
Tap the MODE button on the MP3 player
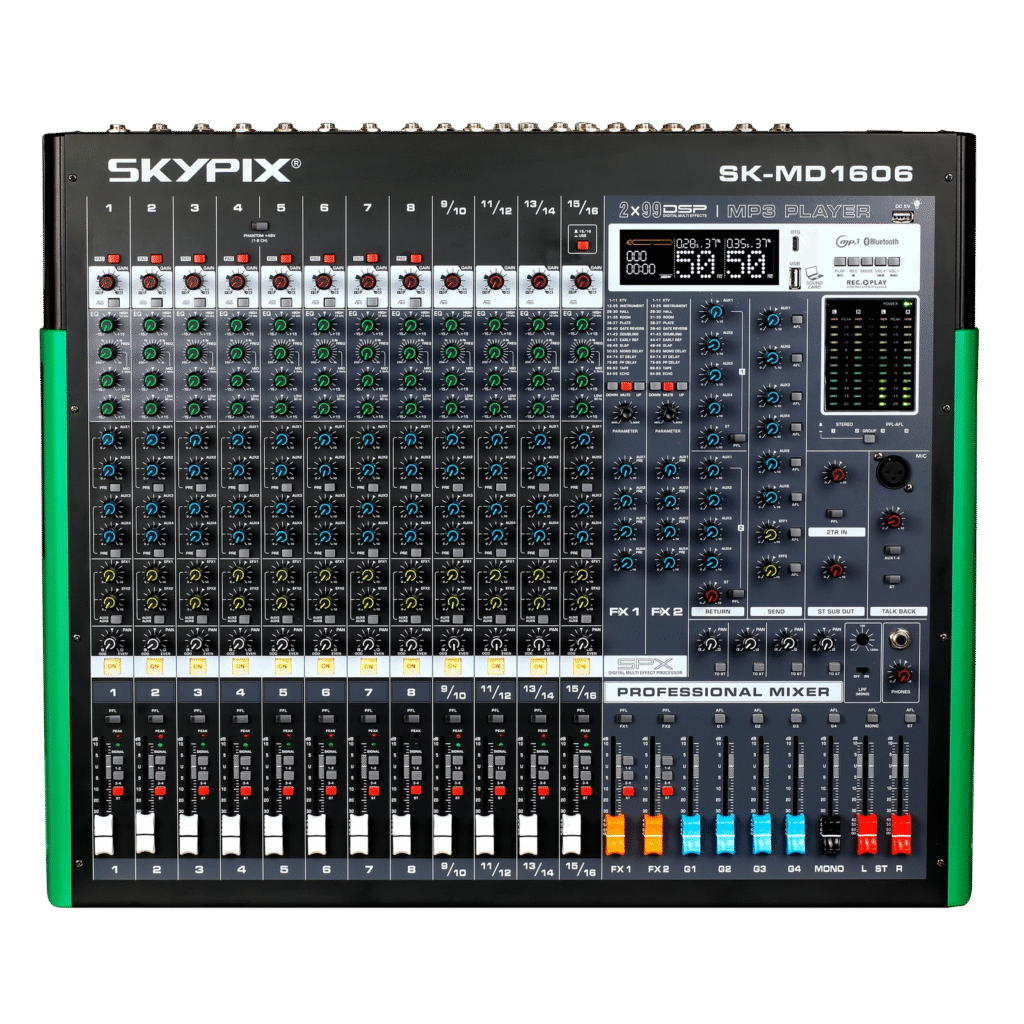click(x=867, y=262)
